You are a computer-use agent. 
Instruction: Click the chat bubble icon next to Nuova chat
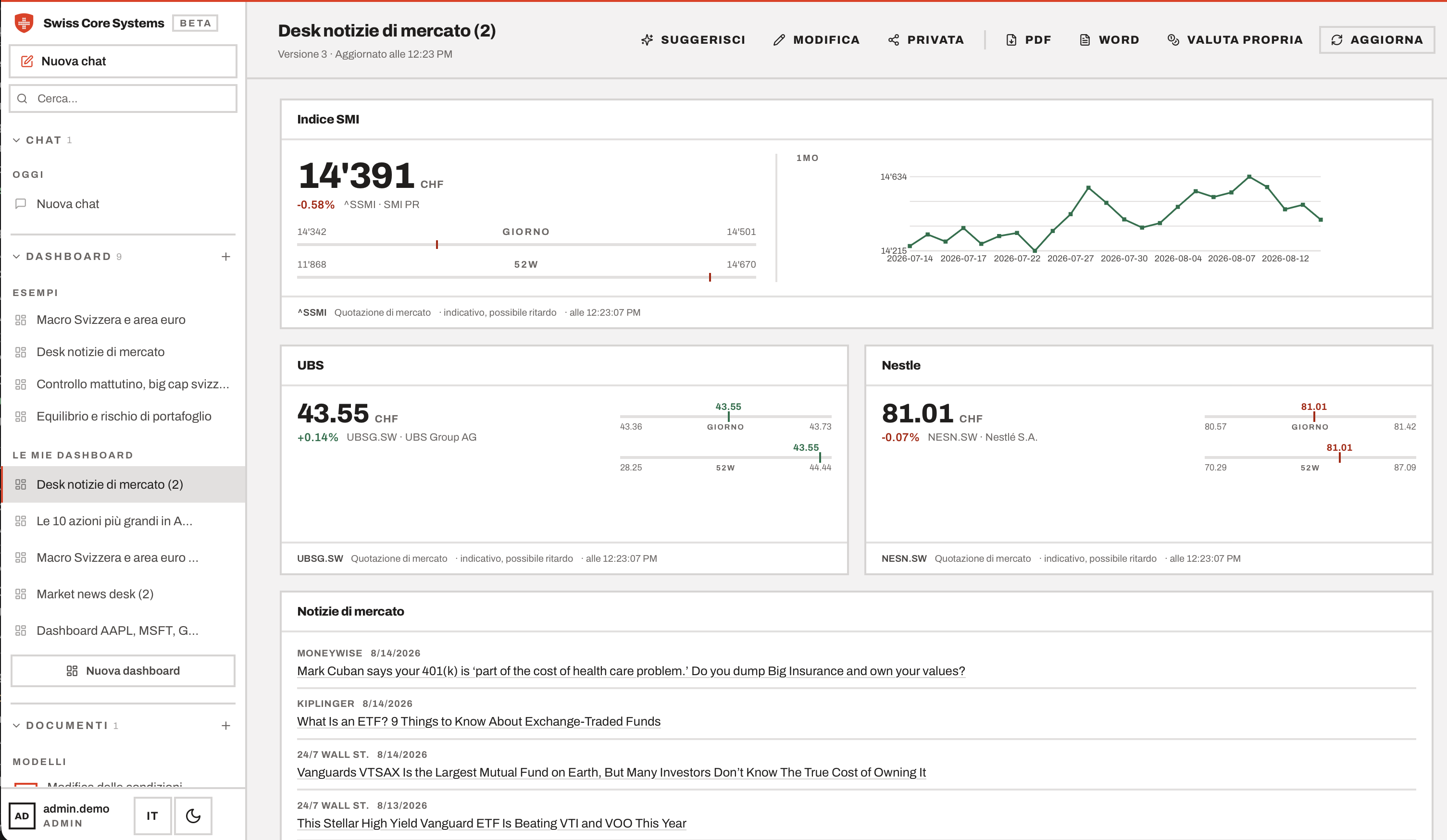tap(21, 204)
